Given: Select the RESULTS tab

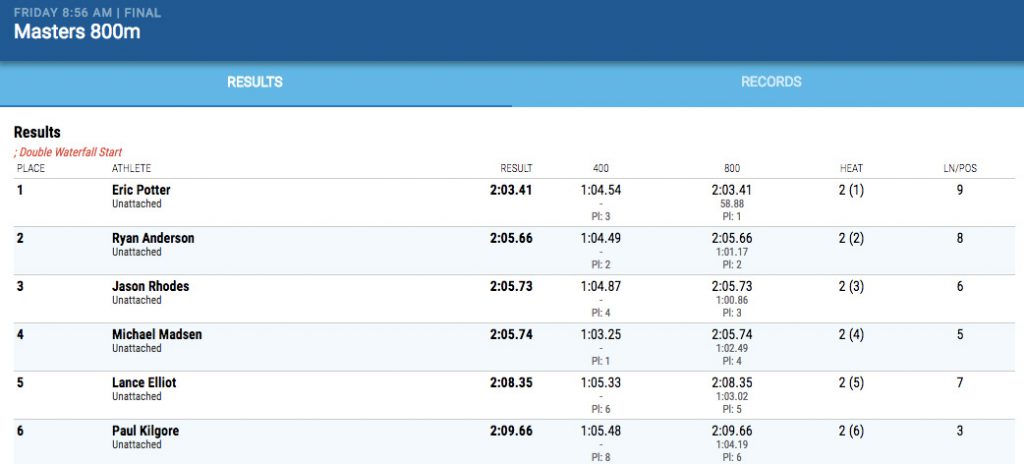Looking at the screenshot, I should pyautogui.click(x=255, y=82).
